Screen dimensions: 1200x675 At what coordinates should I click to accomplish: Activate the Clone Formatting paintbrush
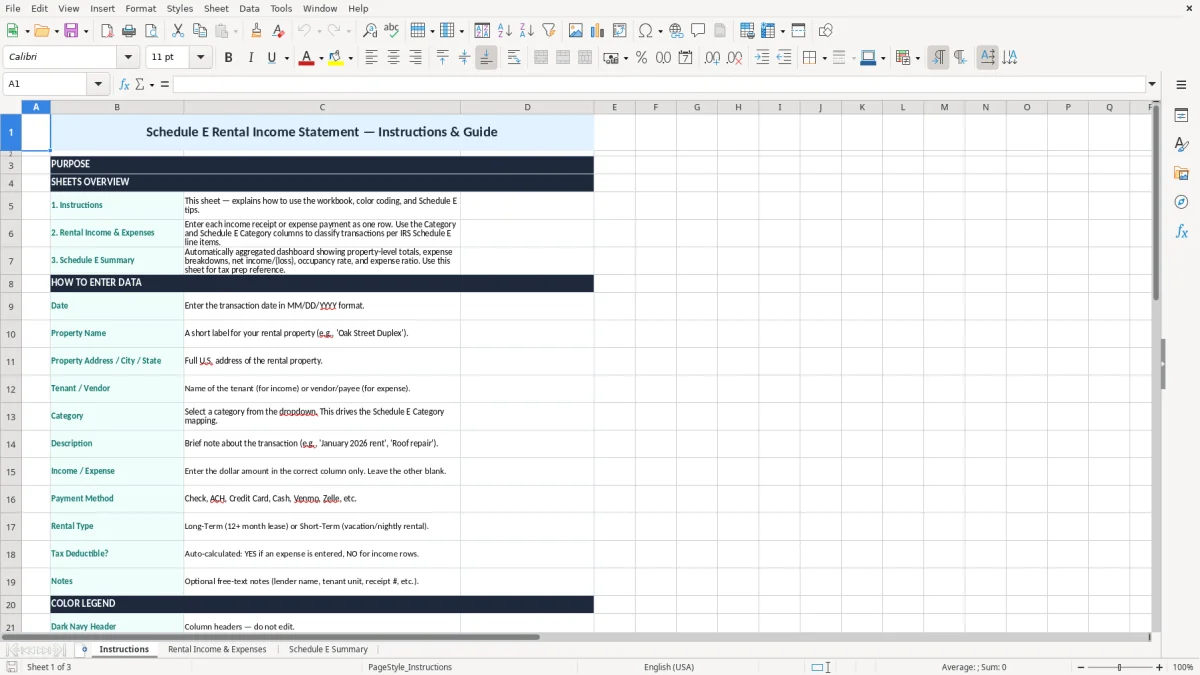pyautogui.click(x=256, y=31)
